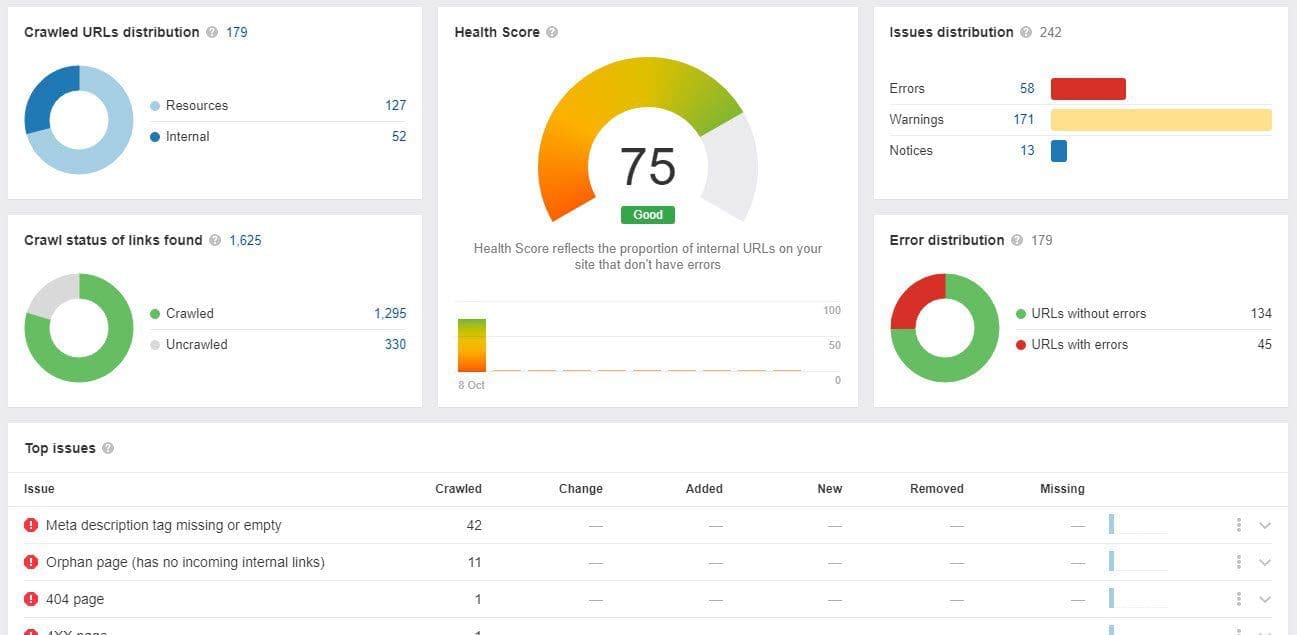Click the red Errors bar
This screenshot has height=635, width=1297.
click(1088, 89)
